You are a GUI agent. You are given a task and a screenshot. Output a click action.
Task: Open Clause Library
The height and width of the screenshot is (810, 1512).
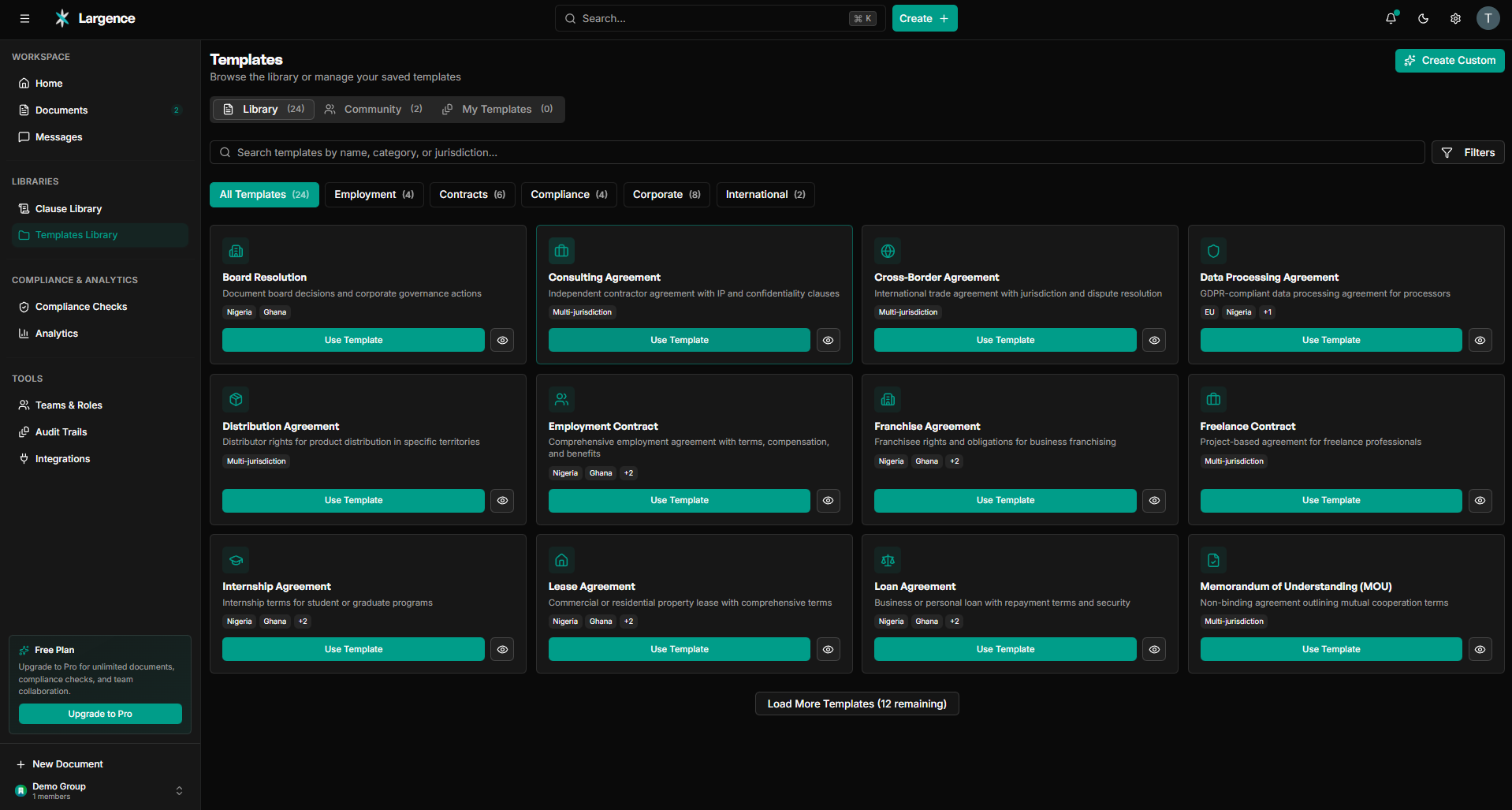click(x=100, y=209)
